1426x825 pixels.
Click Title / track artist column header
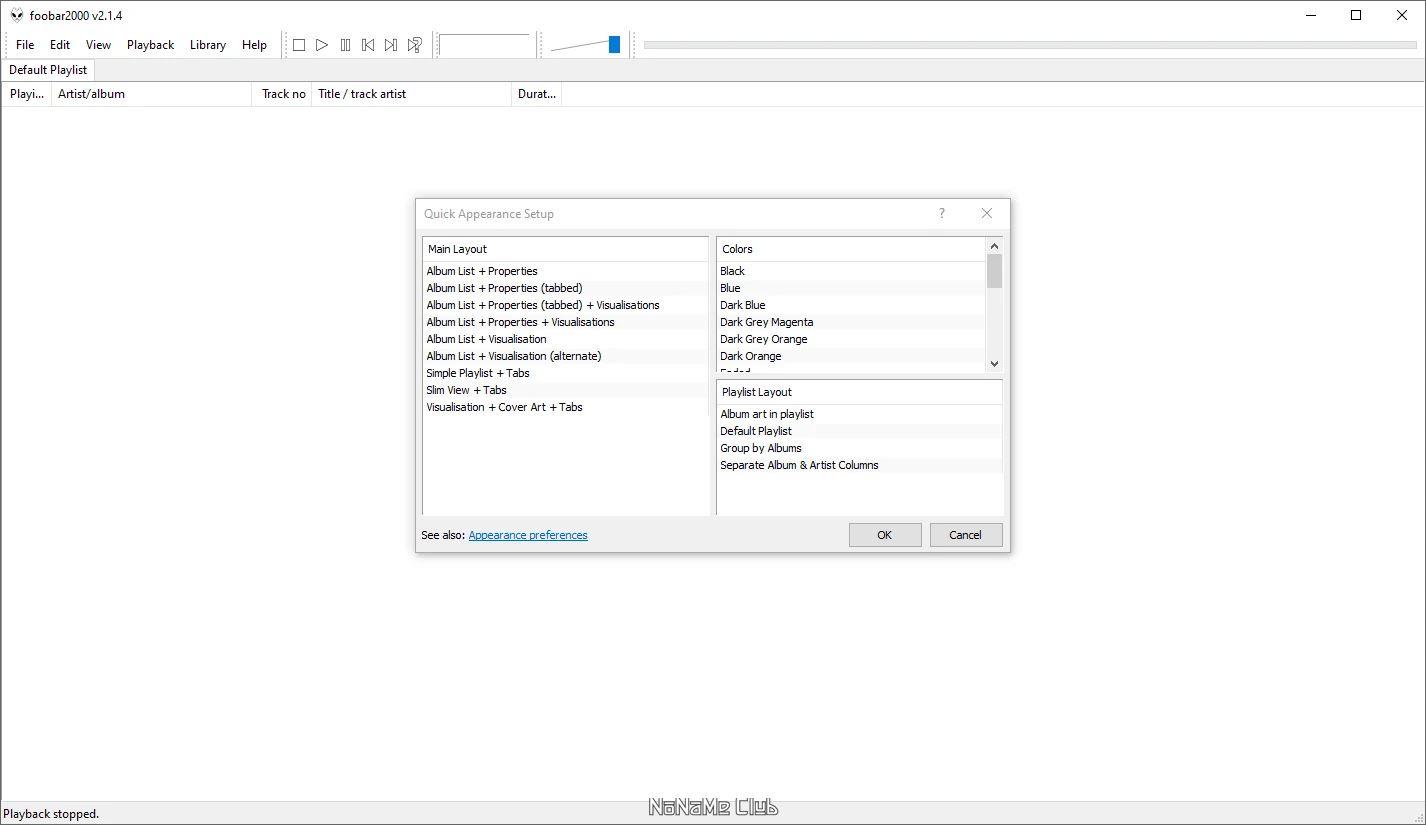pyautogui.click(x=412, y=94)
